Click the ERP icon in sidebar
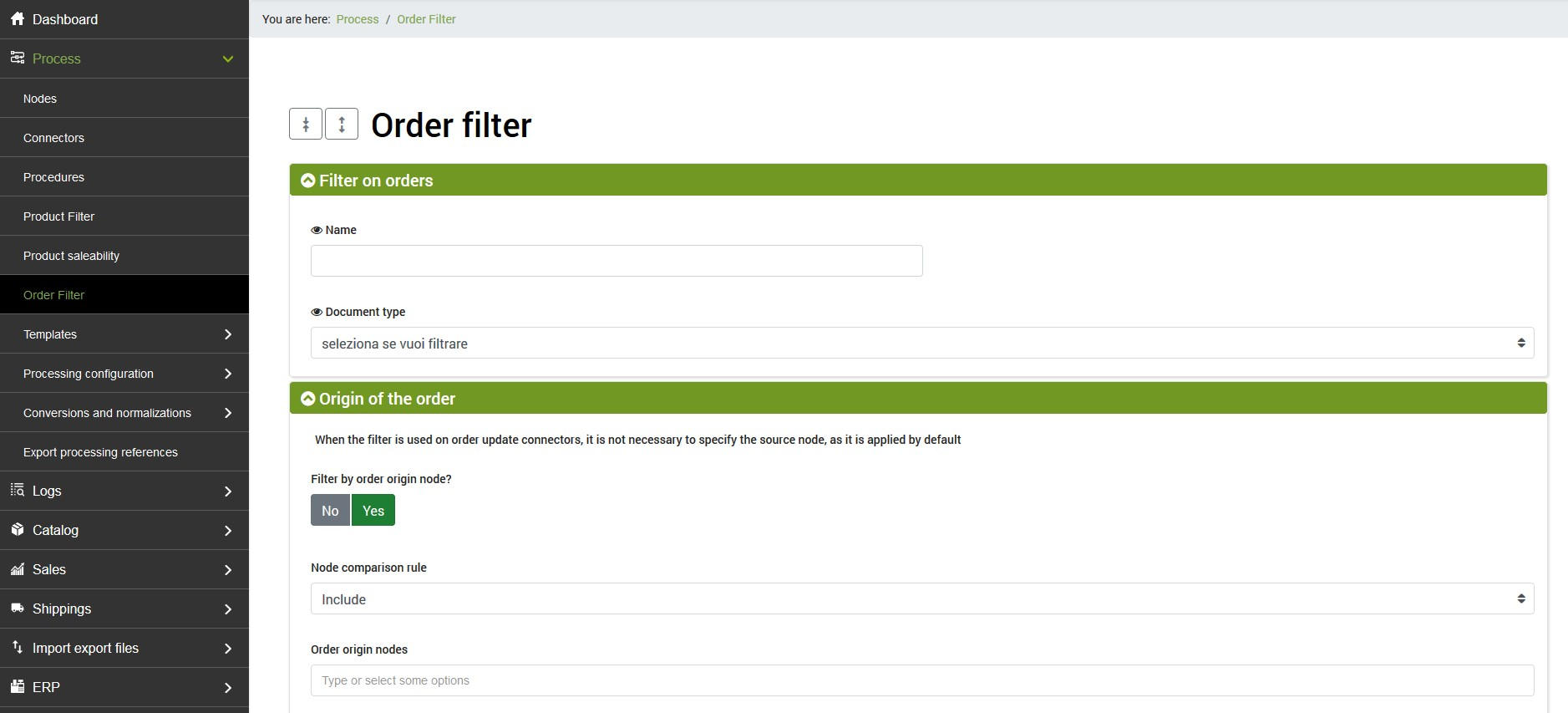1568x713 pixels. [x=18, y=687]
